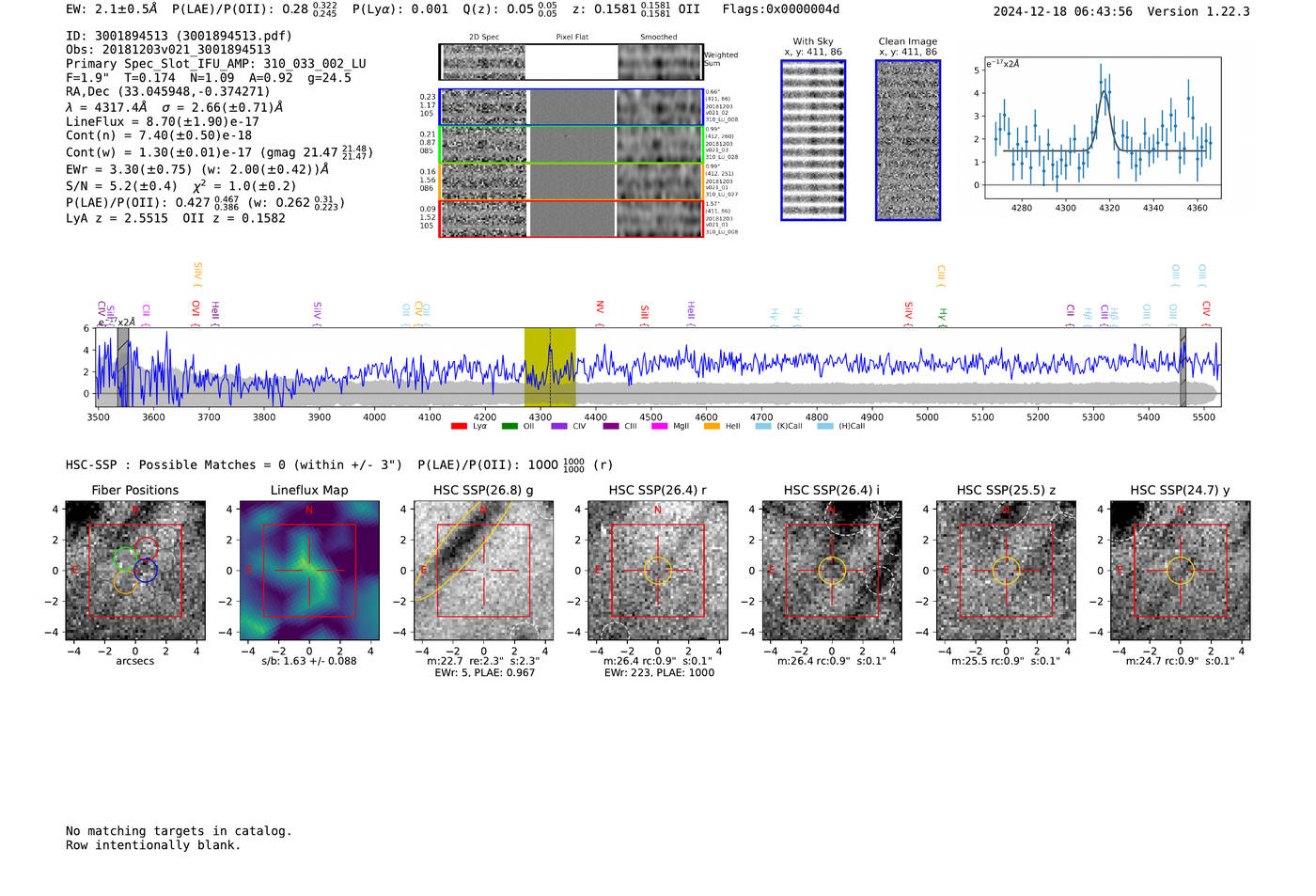
Task: Click the Fiber Positions cutout image
Action: point(135,571)
